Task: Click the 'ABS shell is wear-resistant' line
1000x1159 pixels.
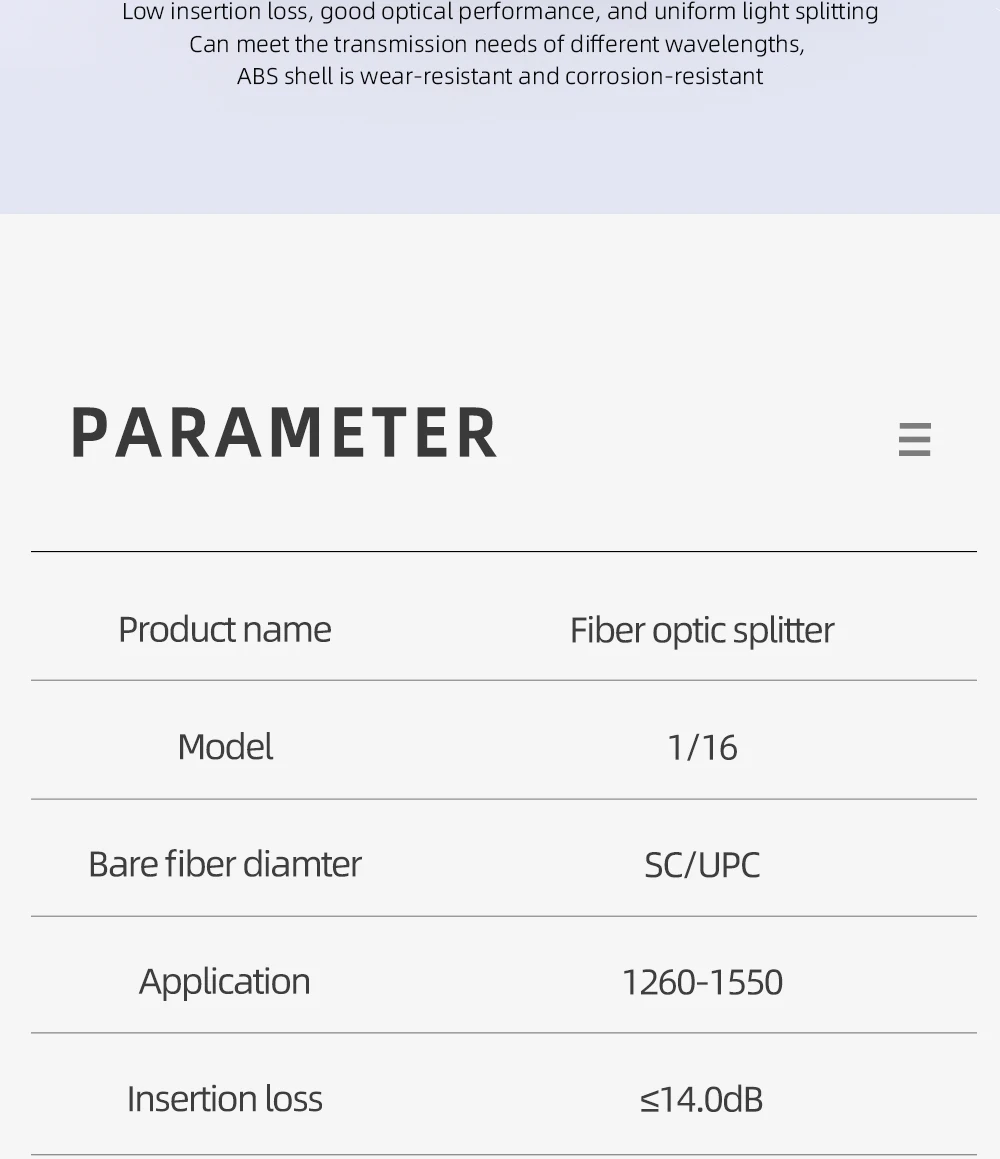Action: 500,76
